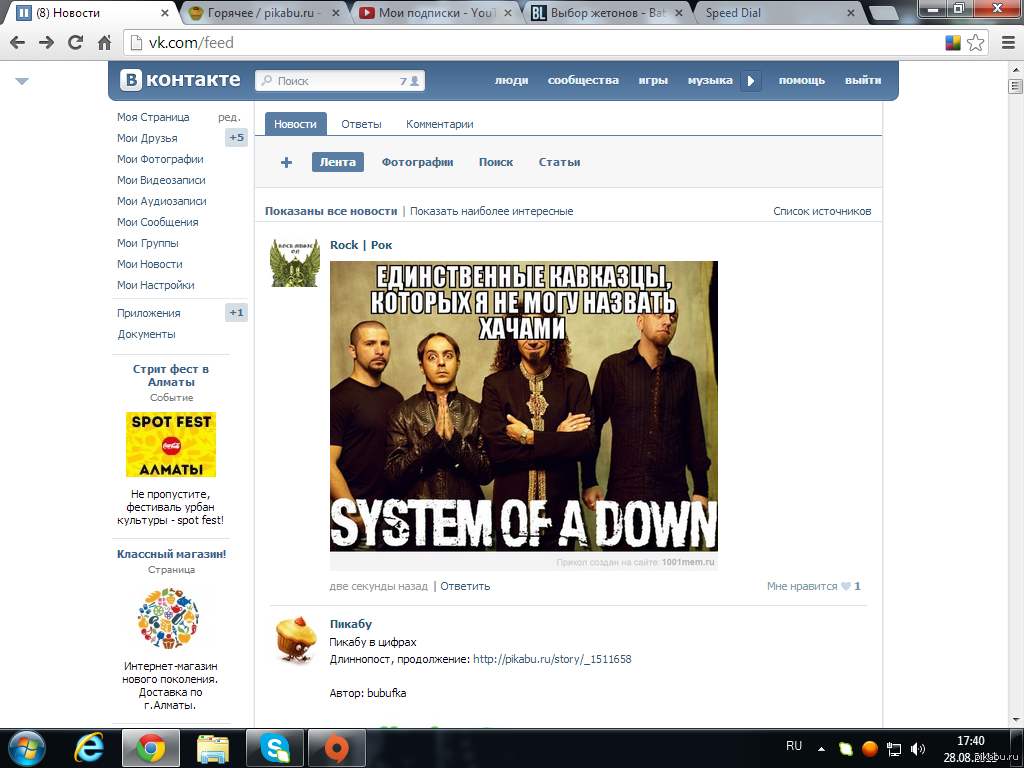Click the colorful extension icon in address bar
This screenshot has width=1024, height=768.
(953, 43)
